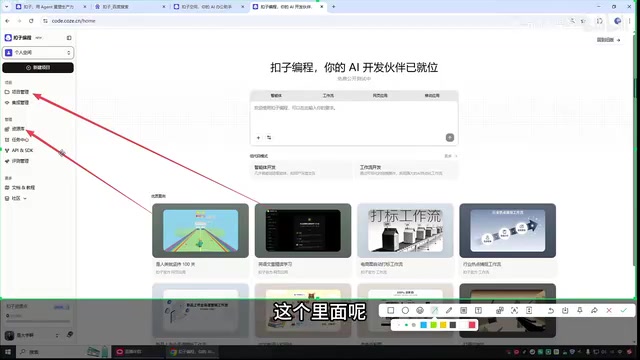Pick the green color swatch

click(433, 325)
